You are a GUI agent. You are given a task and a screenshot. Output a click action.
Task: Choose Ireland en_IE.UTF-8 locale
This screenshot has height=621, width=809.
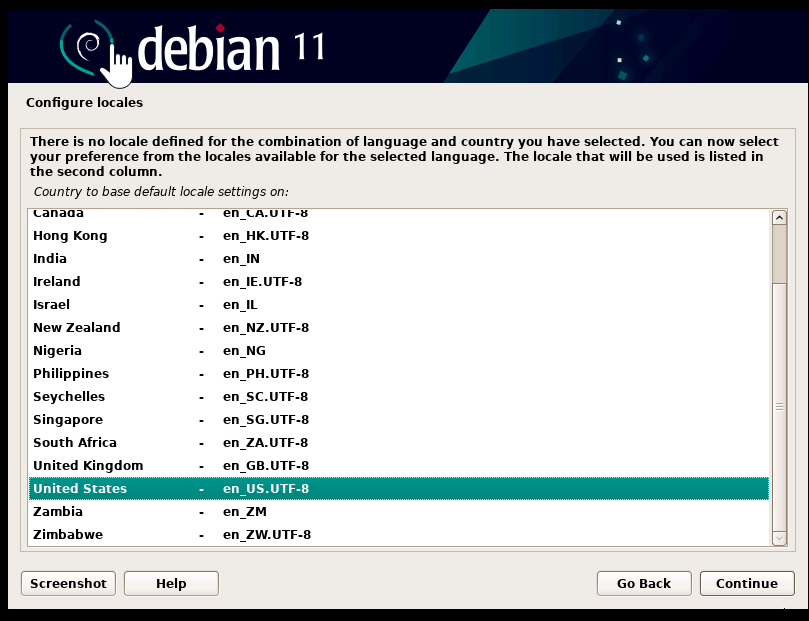click(399, 282)
